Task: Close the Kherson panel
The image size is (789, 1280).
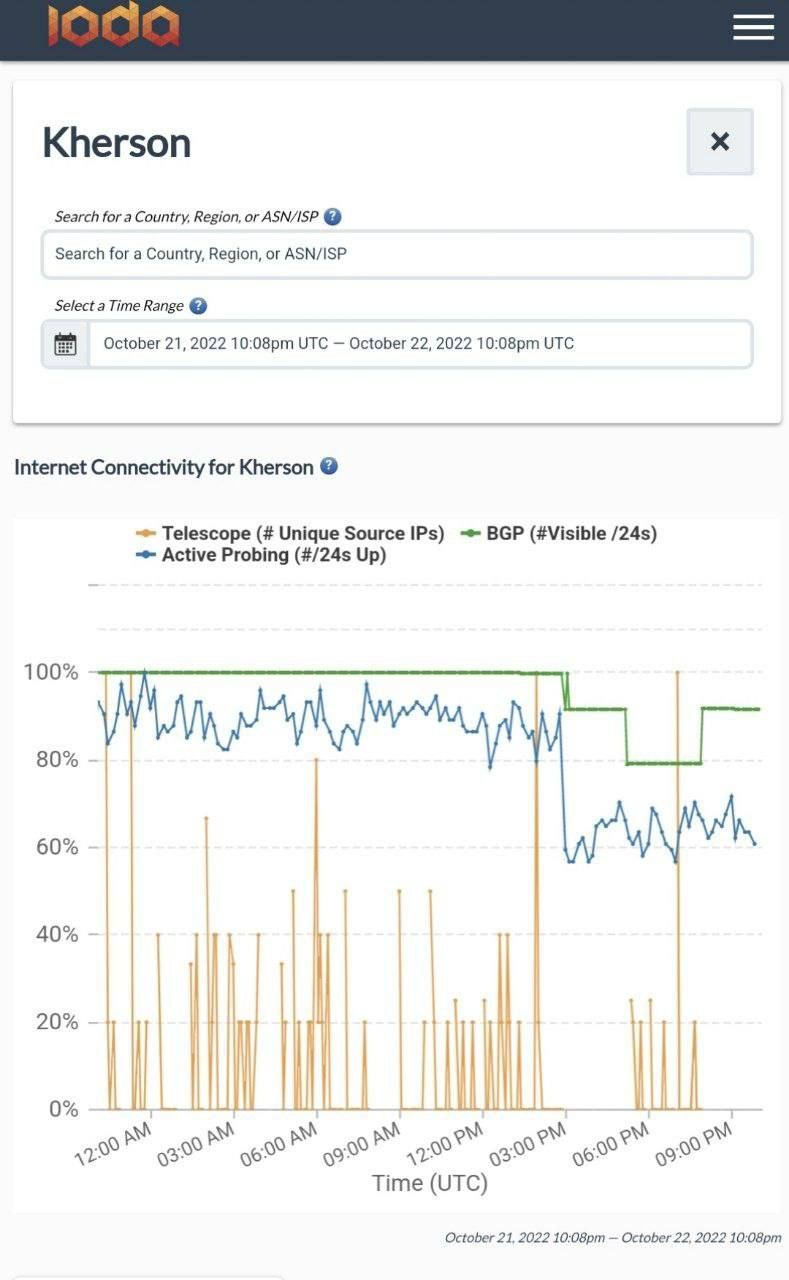Action: [720, 142]
